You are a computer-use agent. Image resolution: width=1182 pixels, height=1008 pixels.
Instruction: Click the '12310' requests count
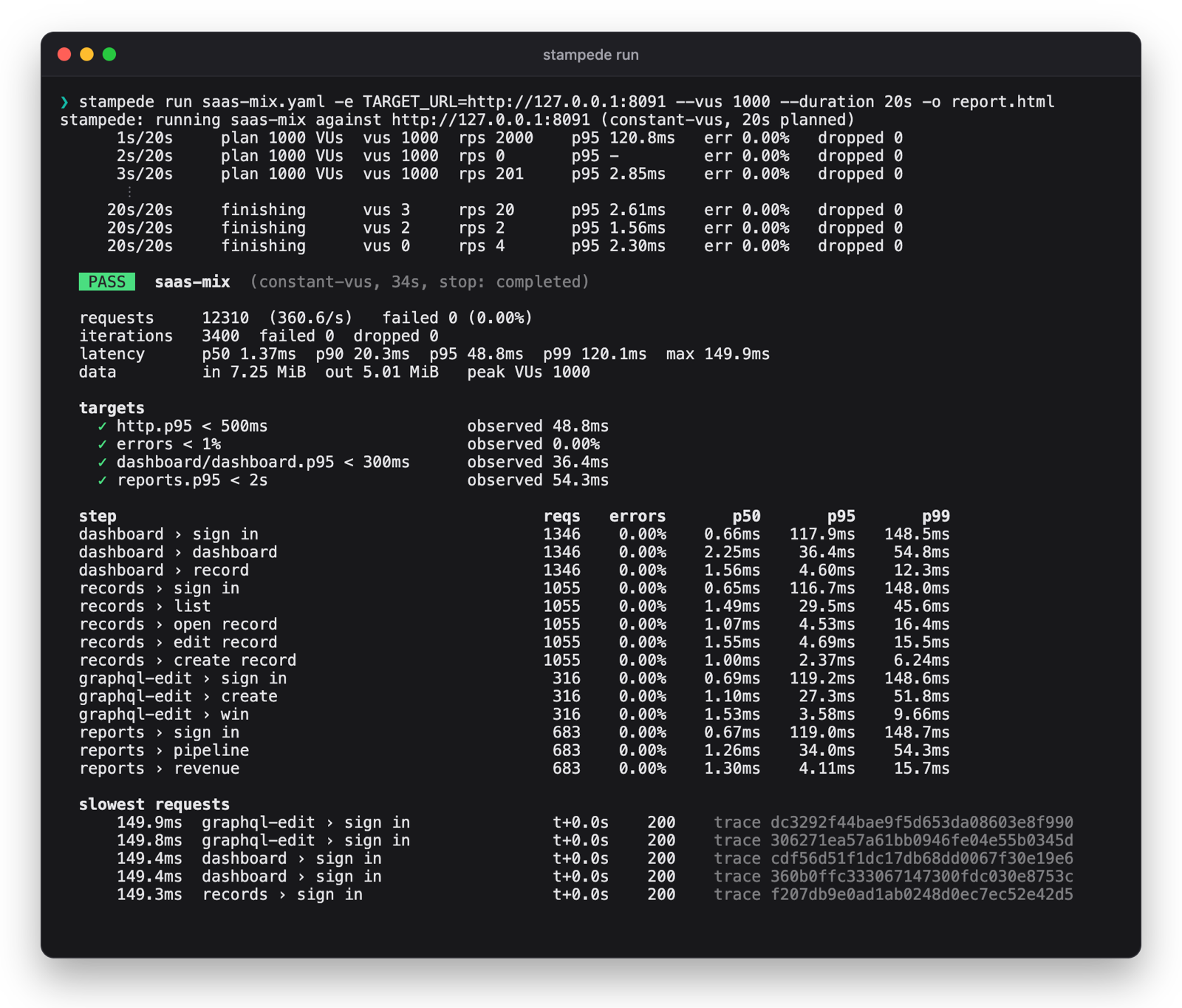point(225,318)
